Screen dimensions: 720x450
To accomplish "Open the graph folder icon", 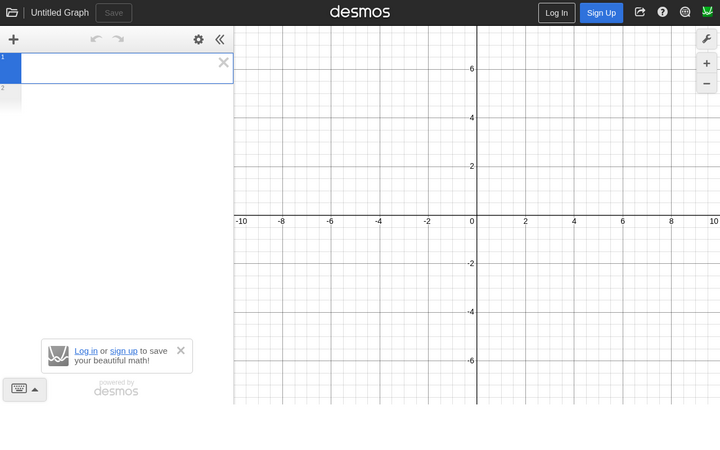I will (12, 13).
